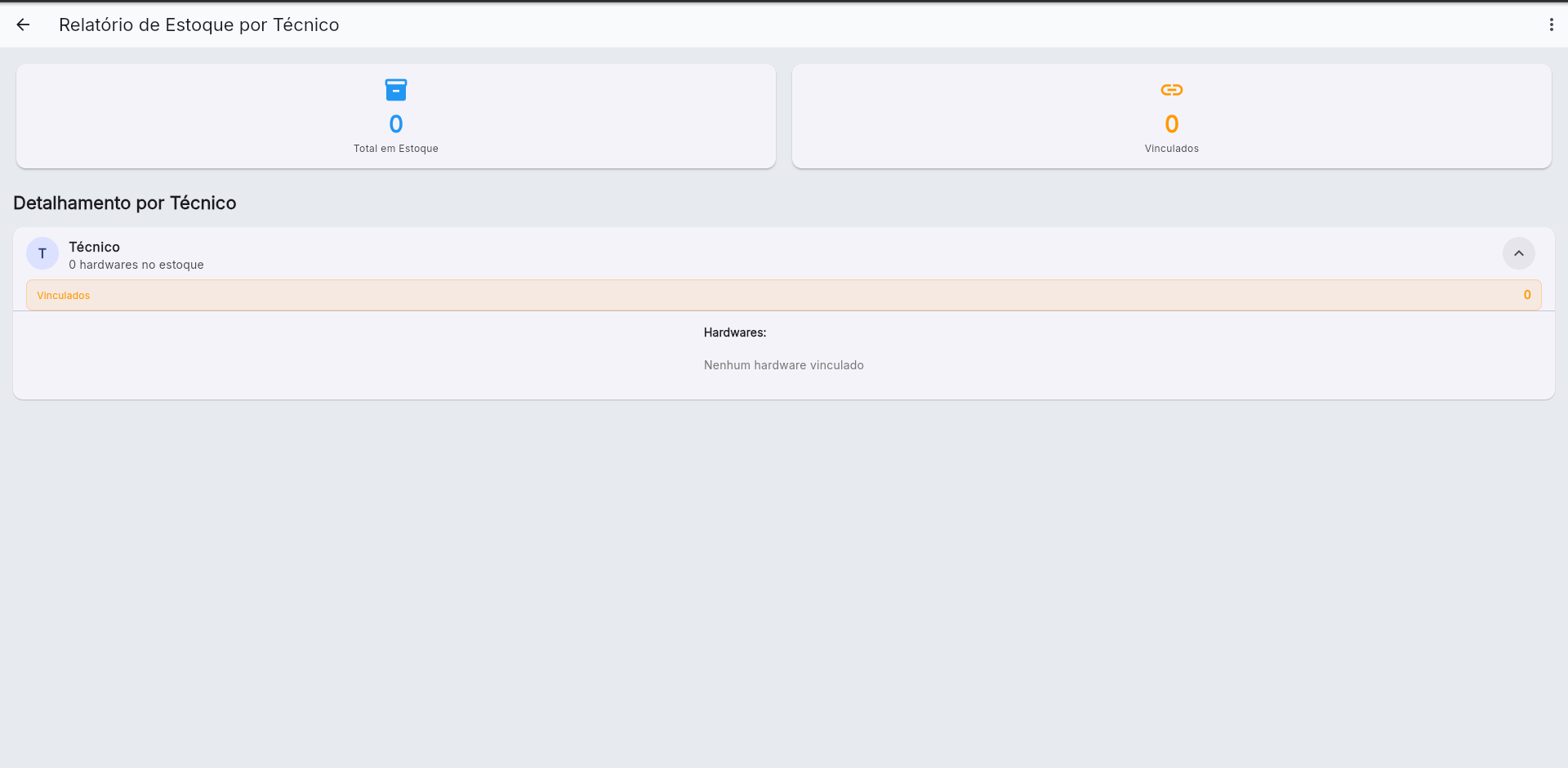Screen dimensions: 1568x768
Task: Collapse the Técnico panel with the chevron
Action: click(1518, 253)
